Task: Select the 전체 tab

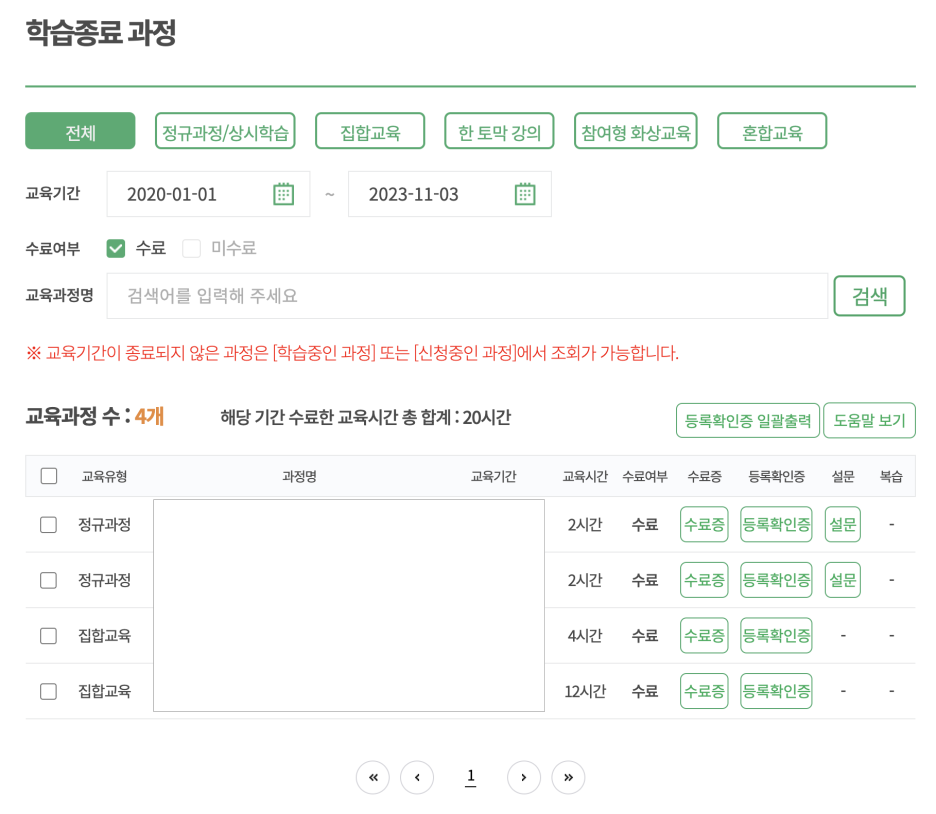Action: click(80, 131)
